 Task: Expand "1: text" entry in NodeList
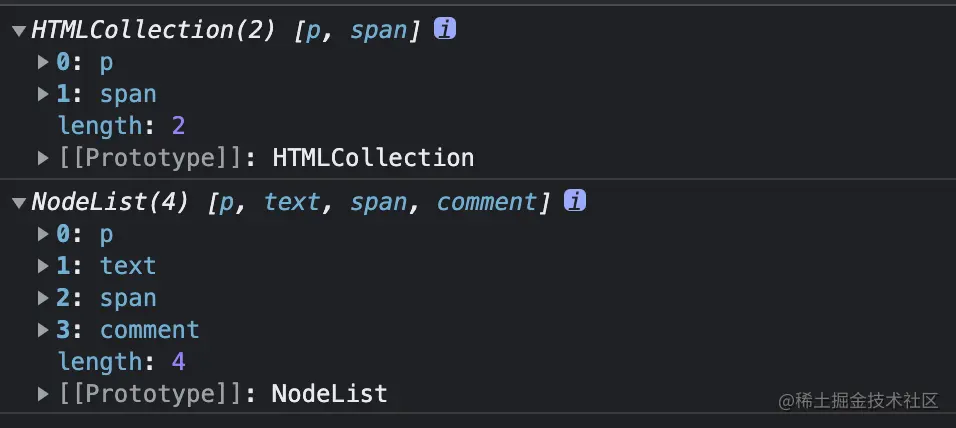(x=43, y=266)
